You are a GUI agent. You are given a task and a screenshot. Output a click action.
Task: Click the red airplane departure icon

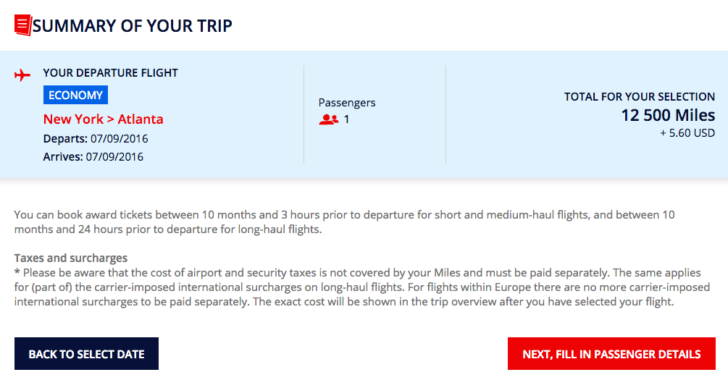[22, 74]
